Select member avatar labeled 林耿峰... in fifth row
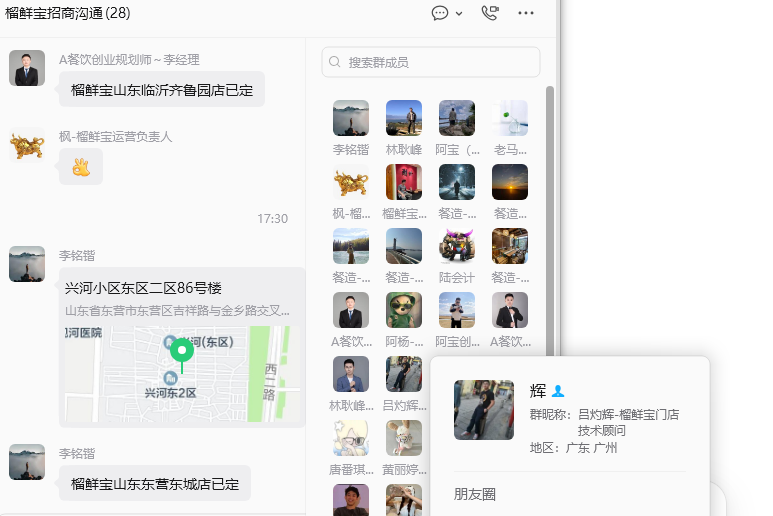 [351, 375]
